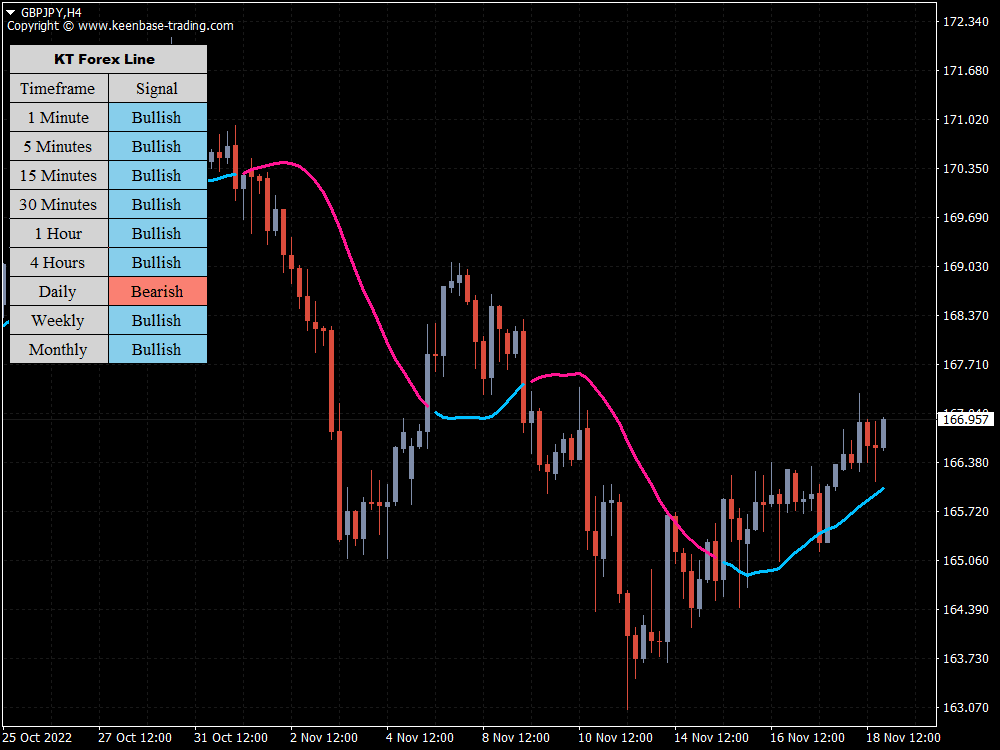1000x750 pixels.
Task: Click the 170.350 price scale label
Action: click(x=966, y=169)
